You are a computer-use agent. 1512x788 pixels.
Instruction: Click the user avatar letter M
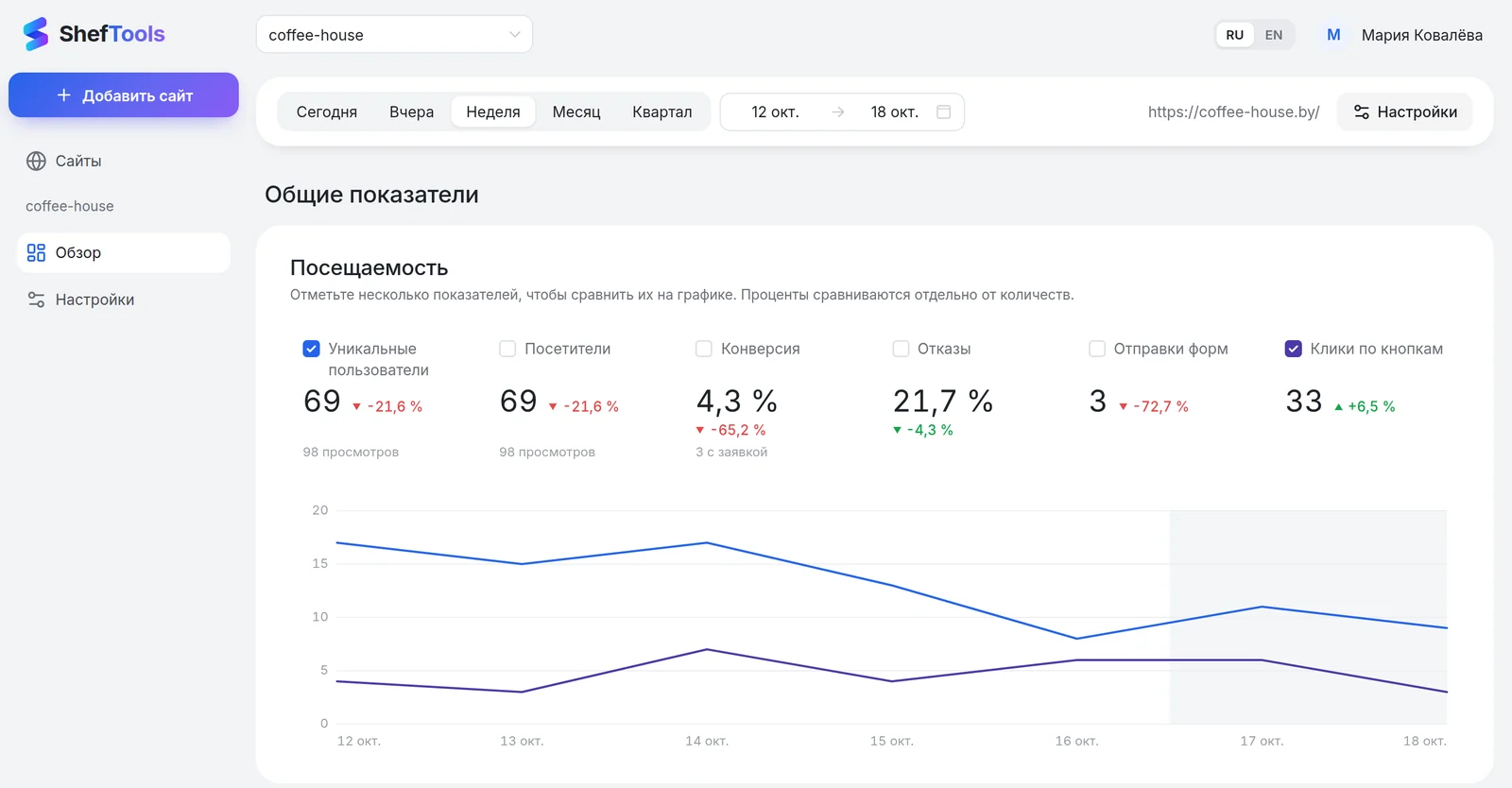1333,35
